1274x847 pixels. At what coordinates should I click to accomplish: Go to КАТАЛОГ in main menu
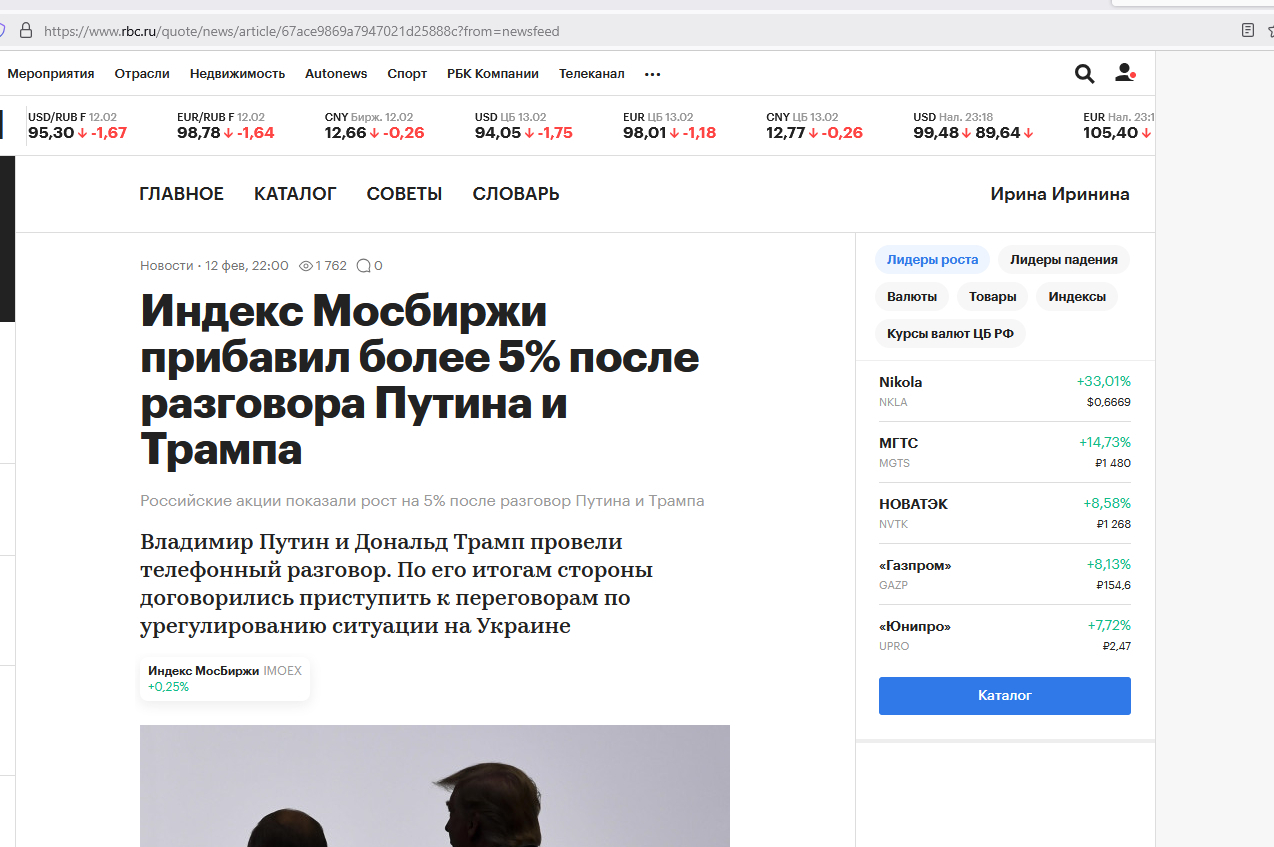click(295, 194)
